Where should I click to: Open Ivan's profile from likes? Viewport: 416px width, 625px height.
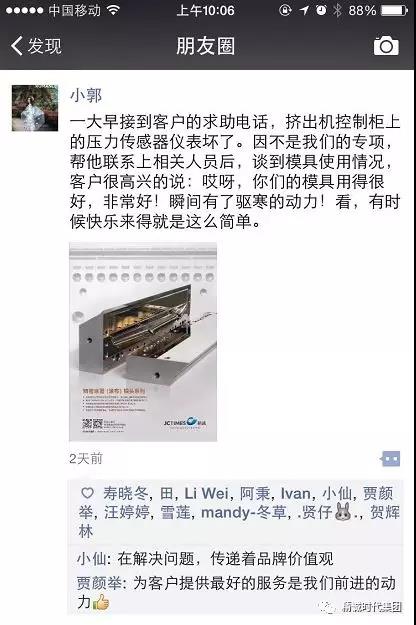click(x=296, y=493)
